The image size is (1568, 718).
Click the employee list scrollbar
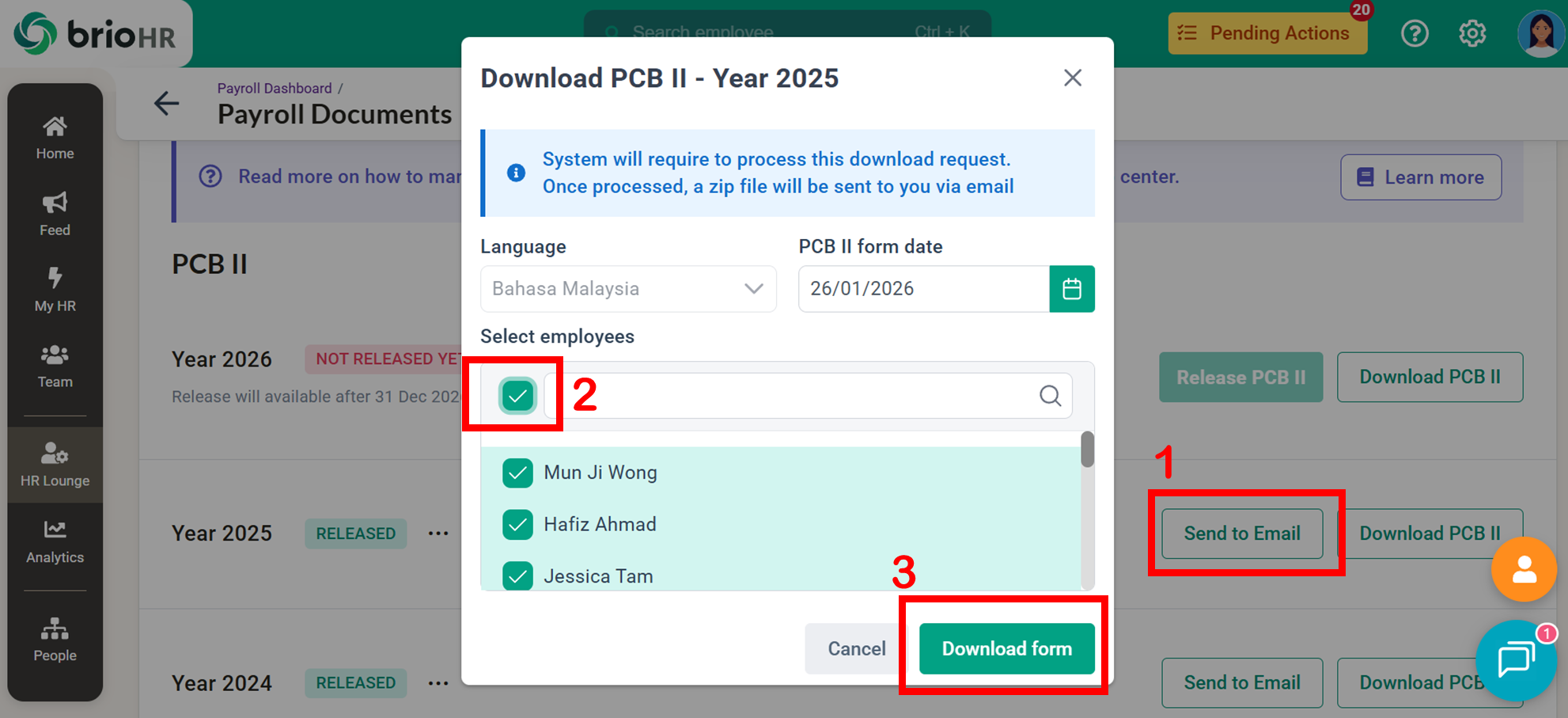click(1088, 450)
